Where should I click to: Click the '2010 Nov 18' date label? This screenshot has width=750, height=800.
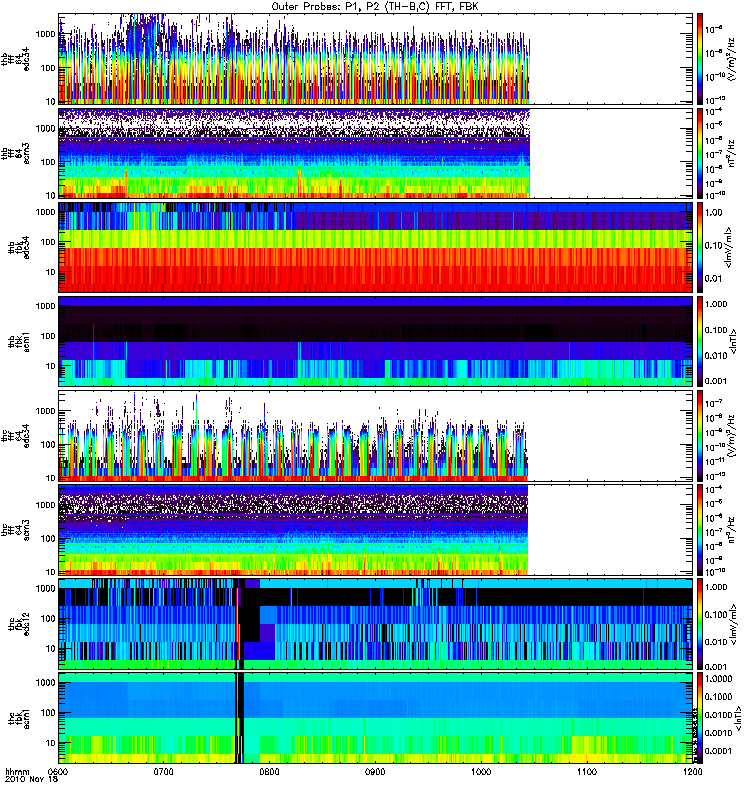pos(31,780)
